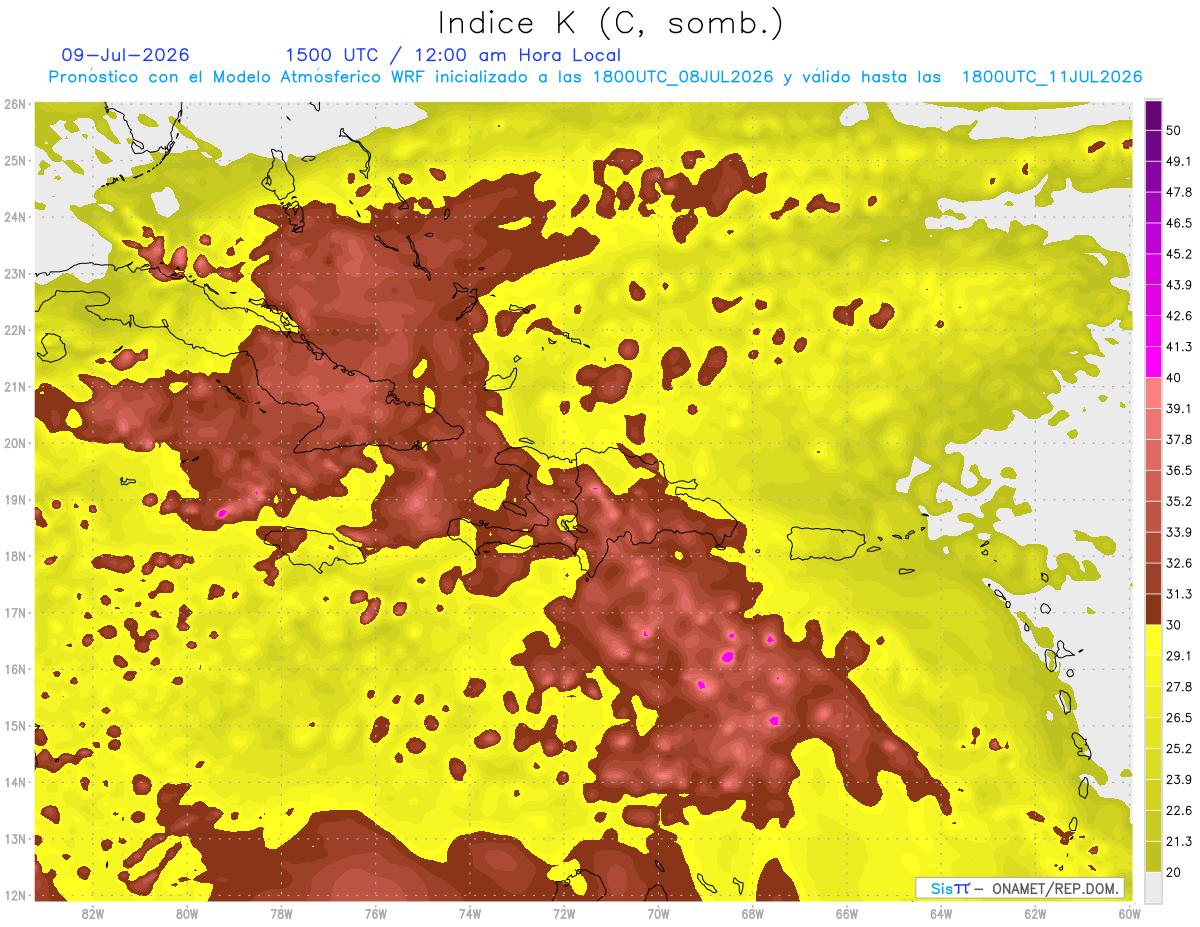Click the latitude axis label "25N"

point(14,161)
